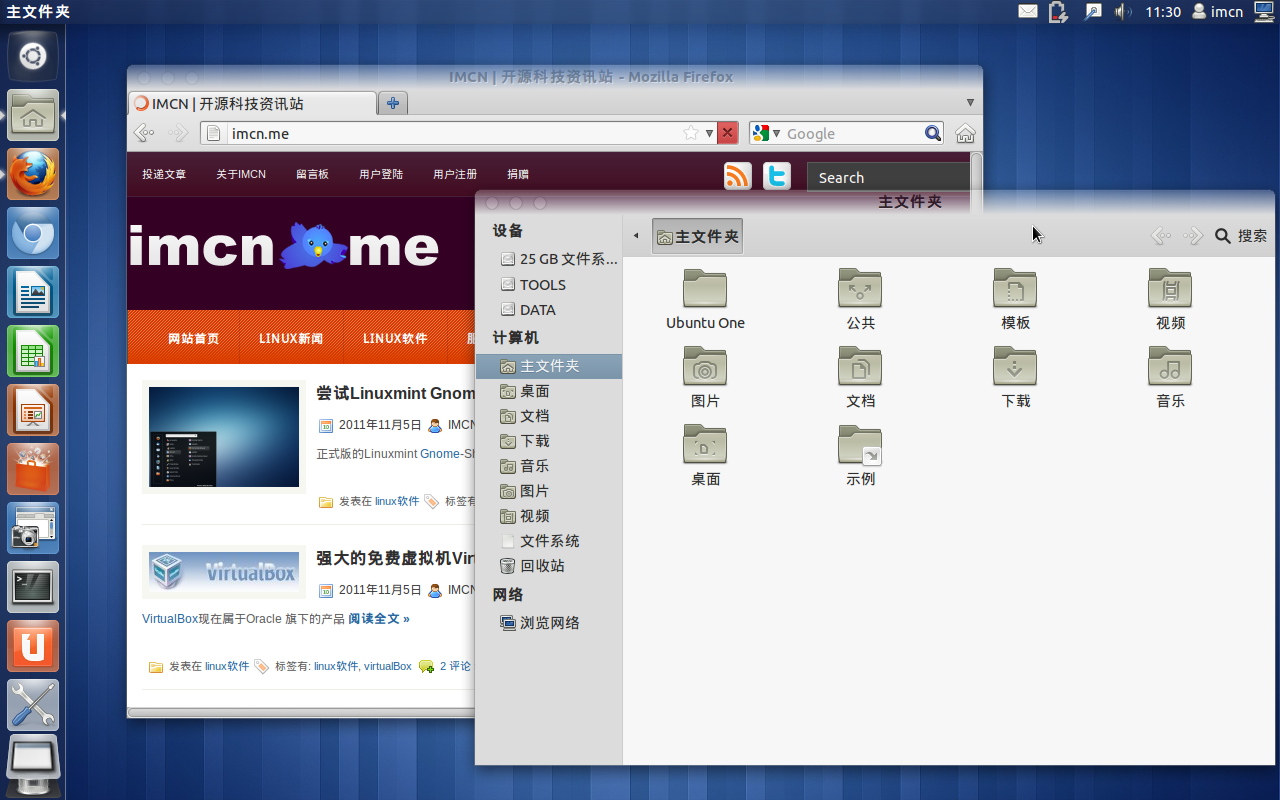Bookmark page with star icon in Firefox
Image resolution: width=1280 pixels, height=800 pixels.
pyautogui.click(x=691, y=133)
